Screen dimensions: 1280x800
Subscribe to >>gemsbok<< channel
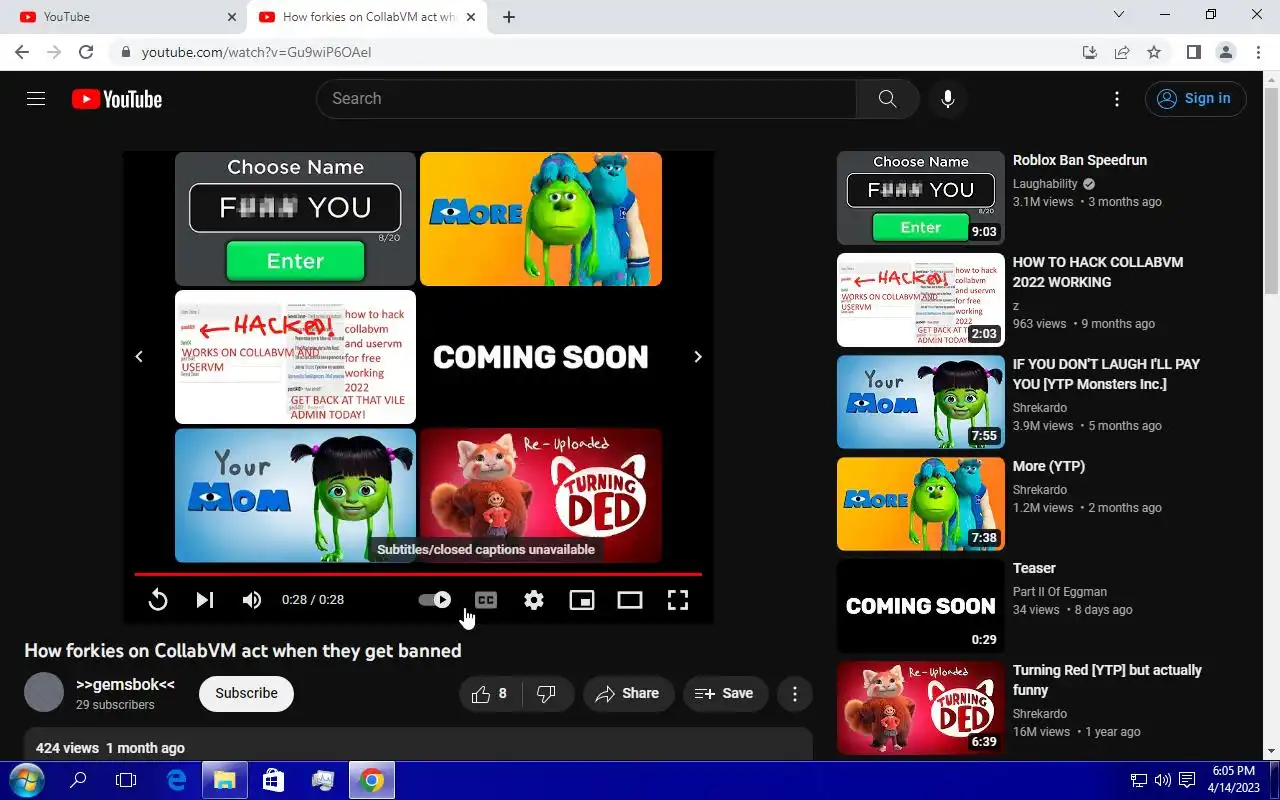tap(246, 693)
